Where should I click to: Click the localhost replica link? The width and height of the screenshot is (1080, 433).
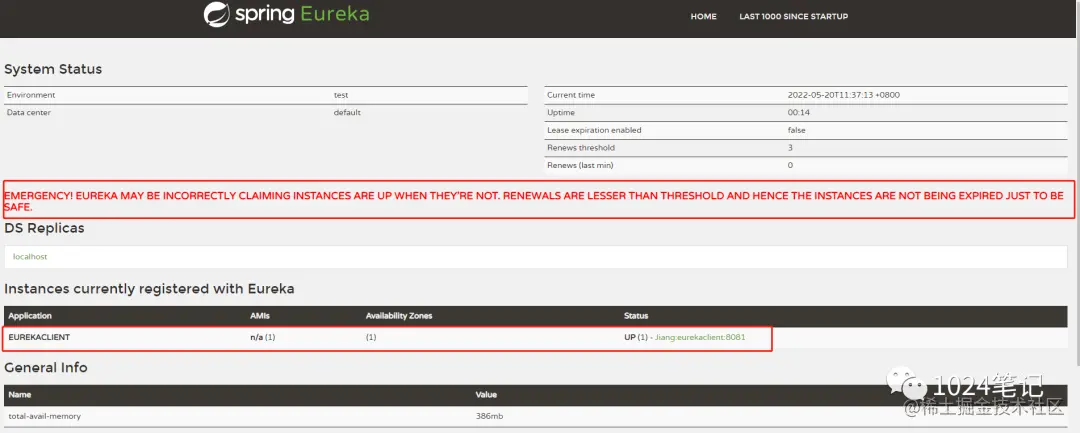click(x=30, y=257)
